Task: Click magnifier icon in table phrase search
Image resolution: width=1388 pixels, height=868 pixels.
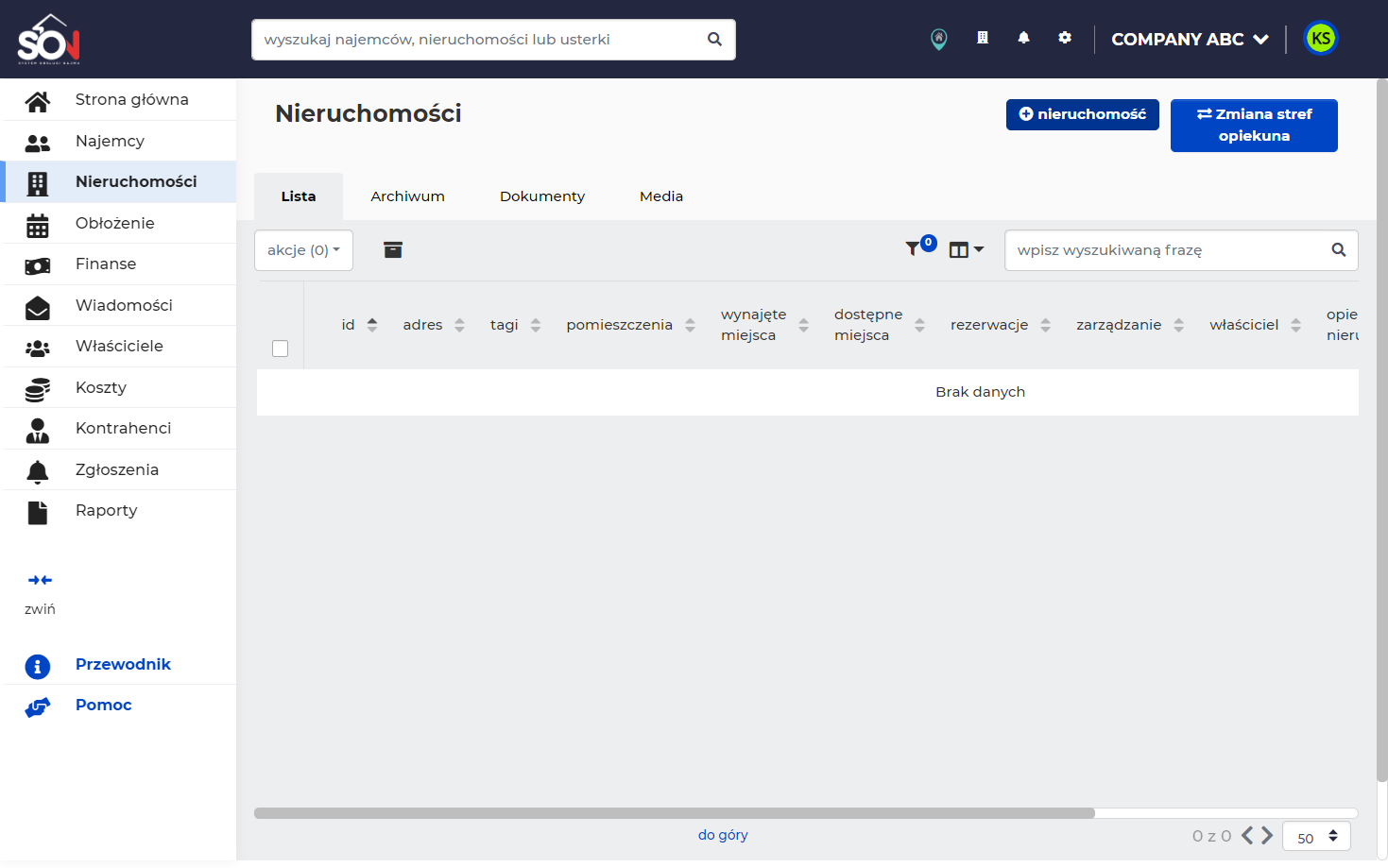Action: (1338, 250)
